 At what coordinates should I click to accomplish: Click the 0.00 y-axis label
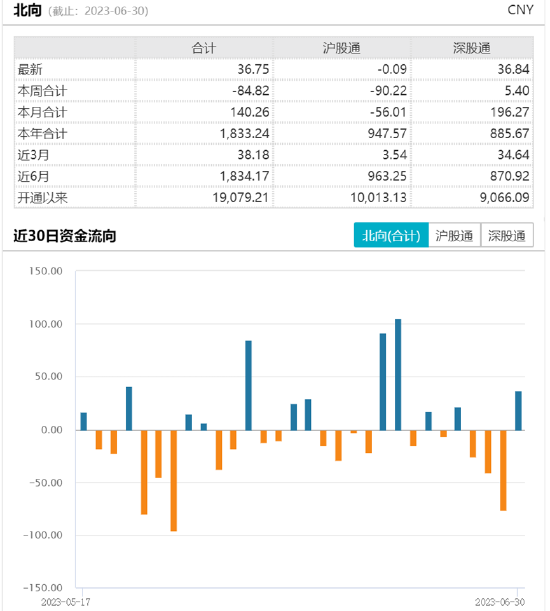click(x=51, y=430)
